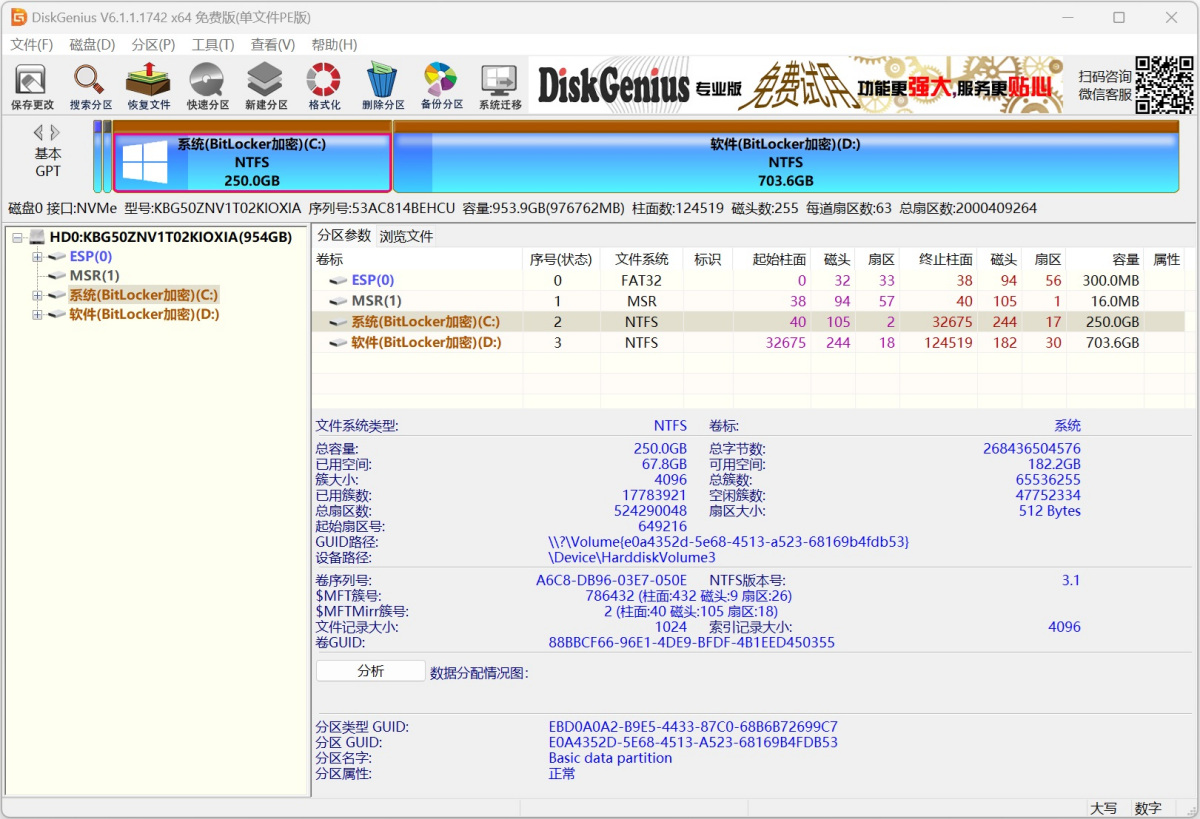Open the 恢复文件 (Recover Files) tool

click(x=148, y=85)
